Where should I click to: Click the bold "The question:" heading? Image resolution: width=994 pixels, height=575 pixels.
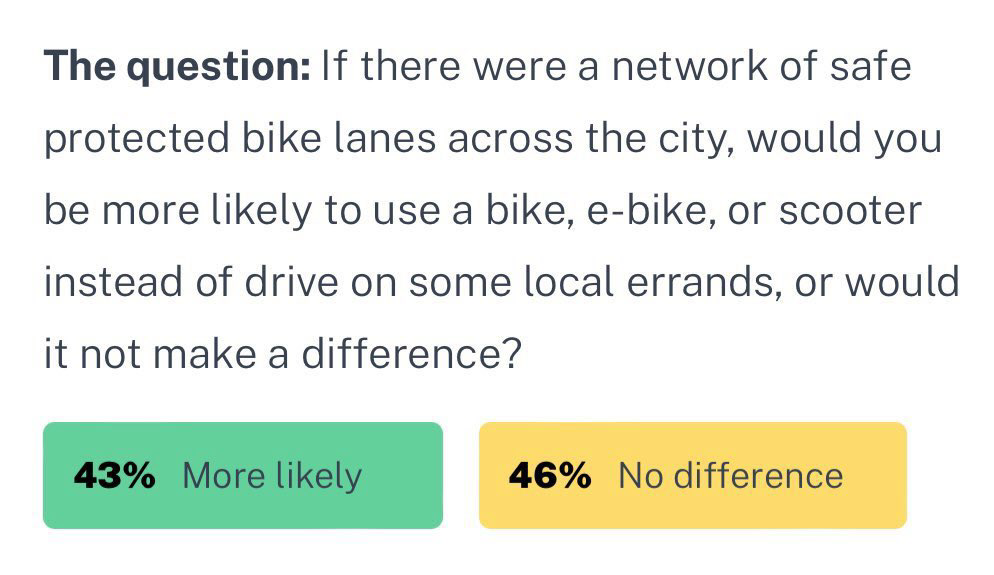176,67
